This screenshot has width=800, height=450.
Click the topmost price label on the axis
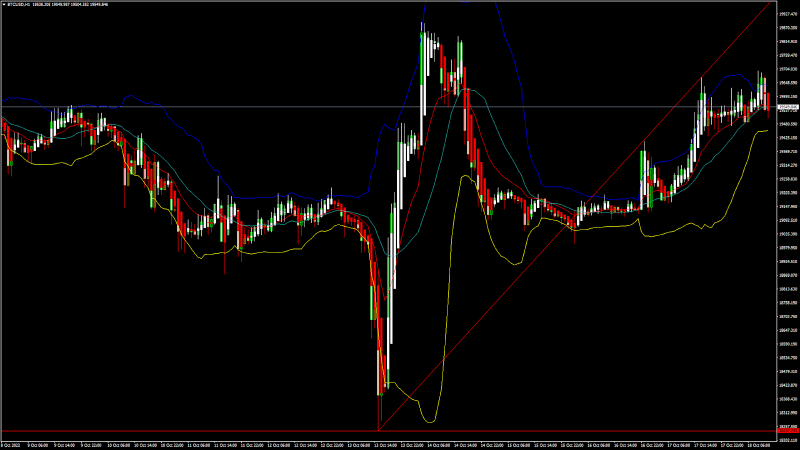(x=788, y=14)
